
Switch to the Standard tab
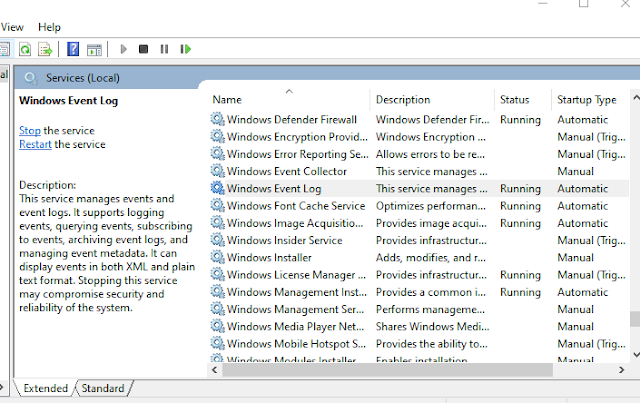click(103, 388)
